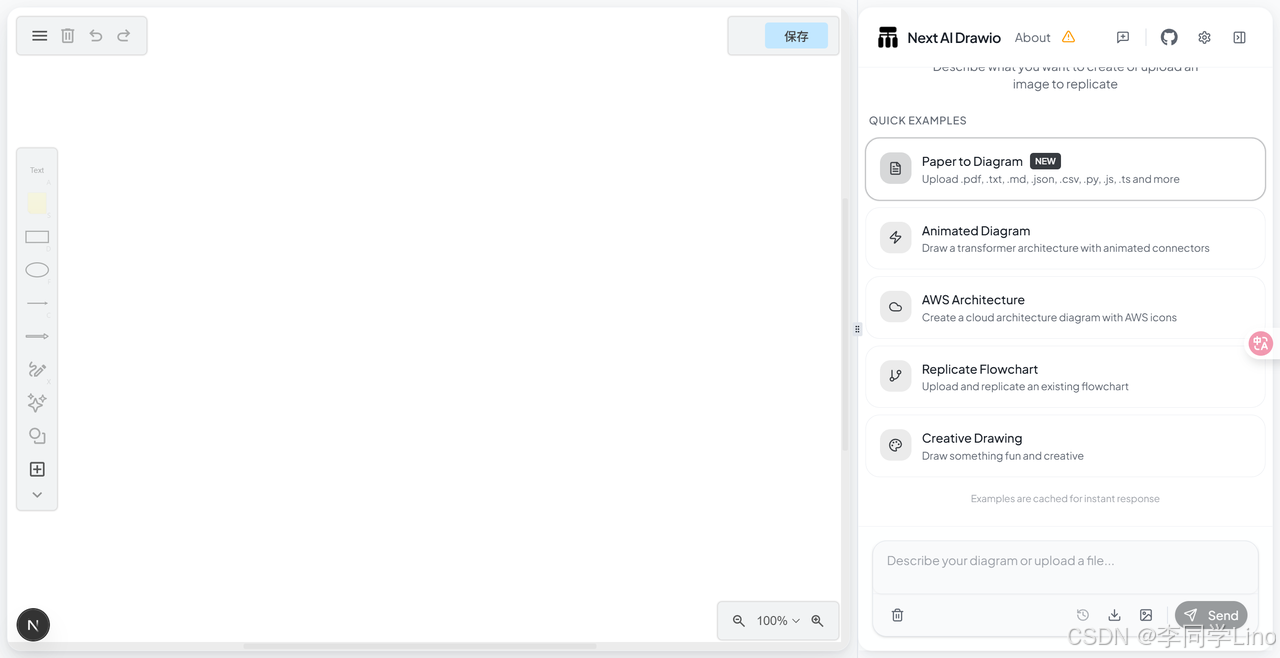Upload an image with the picture icon

[1146, 615]
